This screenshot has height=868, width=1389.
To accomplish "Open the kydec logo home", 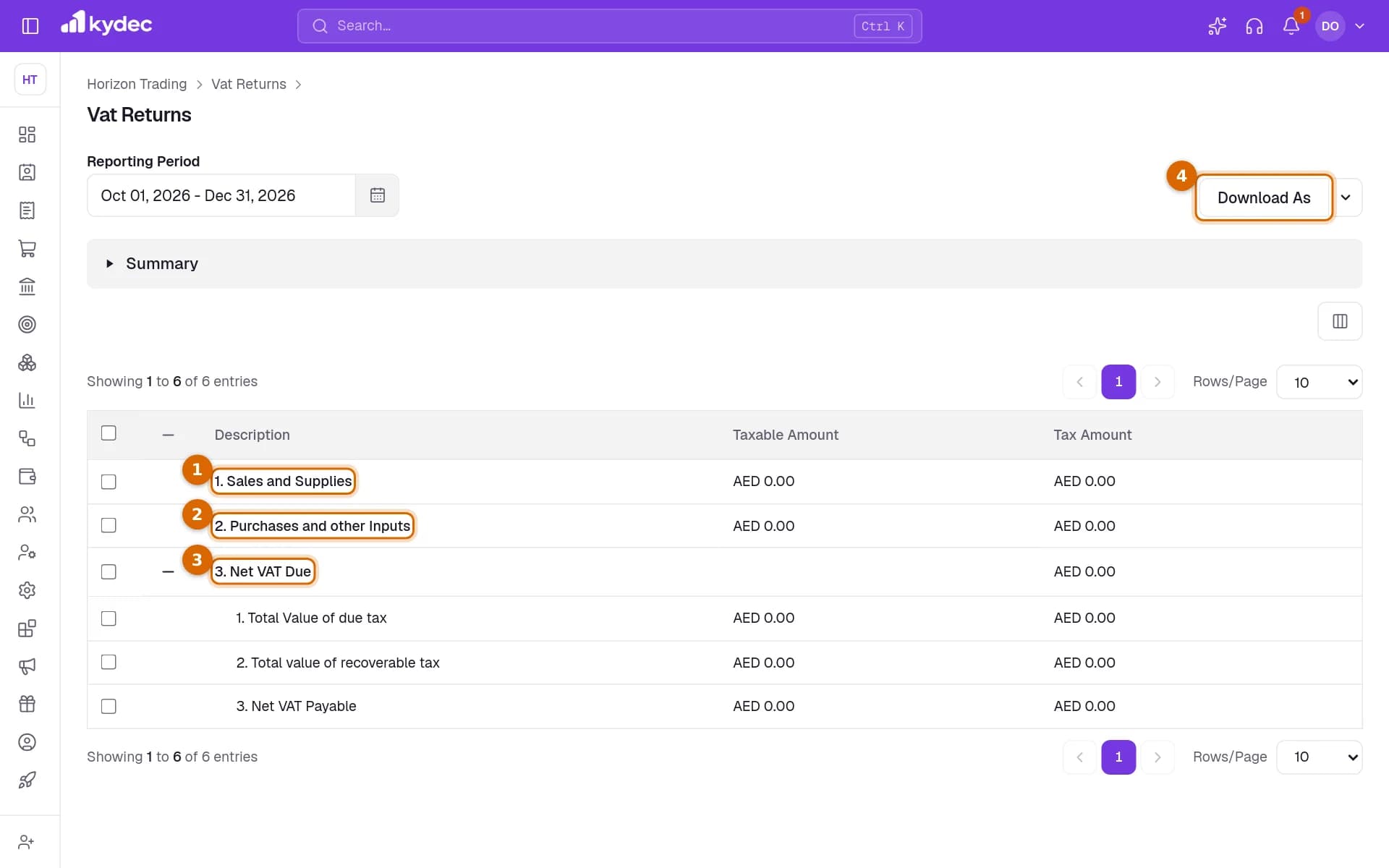I will [106, 24].
